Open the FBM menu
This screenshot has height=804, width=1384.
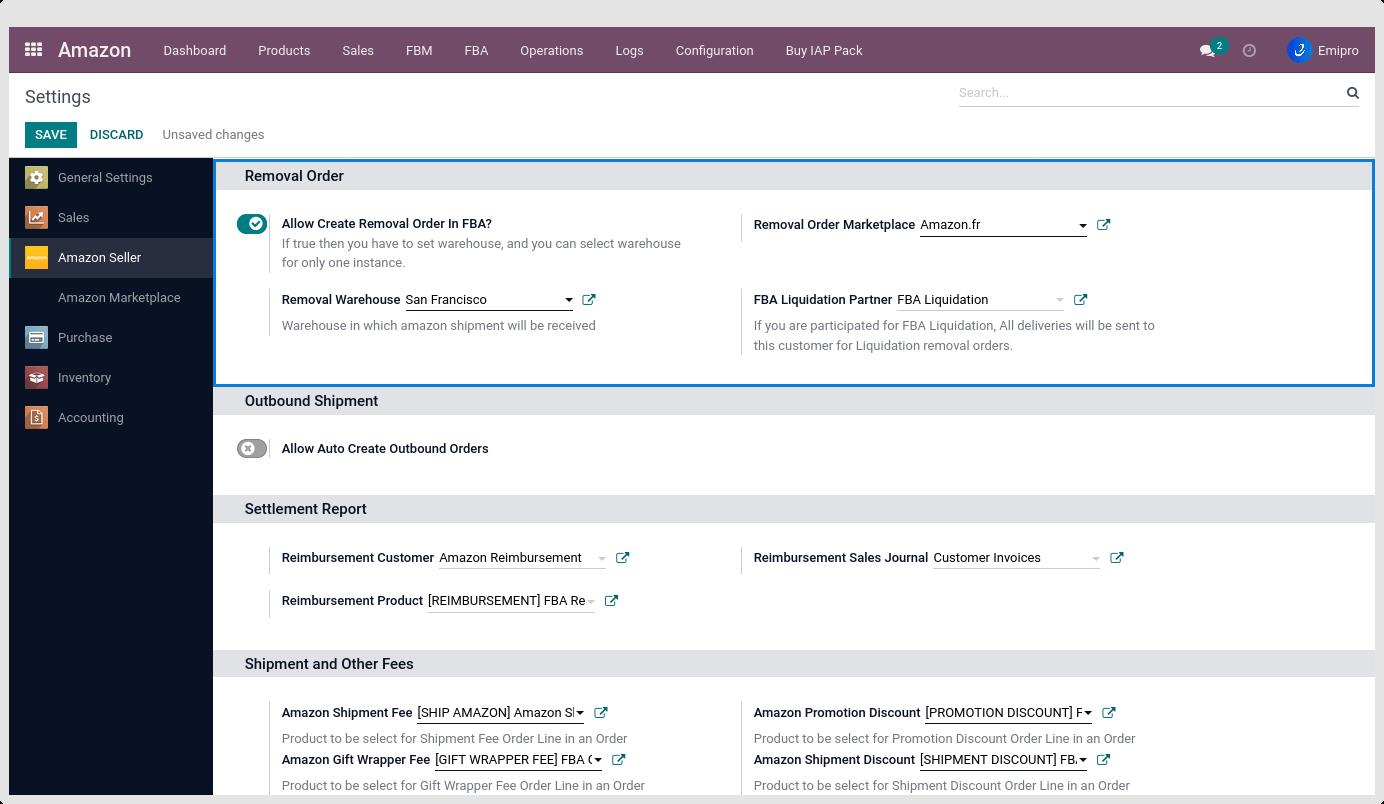[x=419, y=50]
